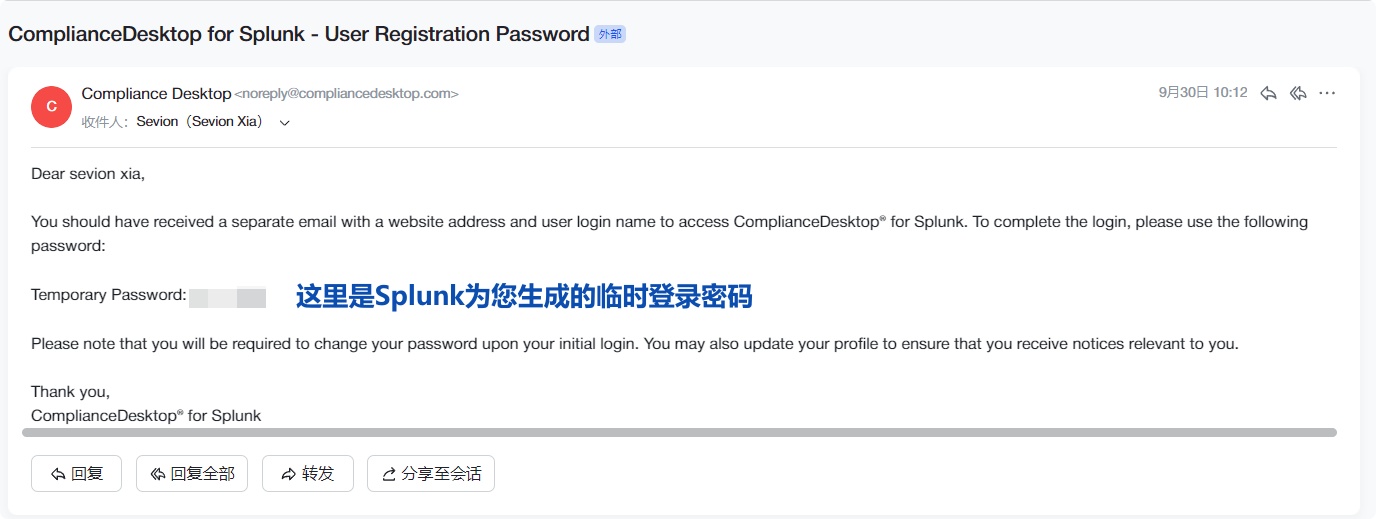Click the reply-all icon beside the timestamp
The height and width of the screenshot is (519, 1376).
(x=1298, y=93)
